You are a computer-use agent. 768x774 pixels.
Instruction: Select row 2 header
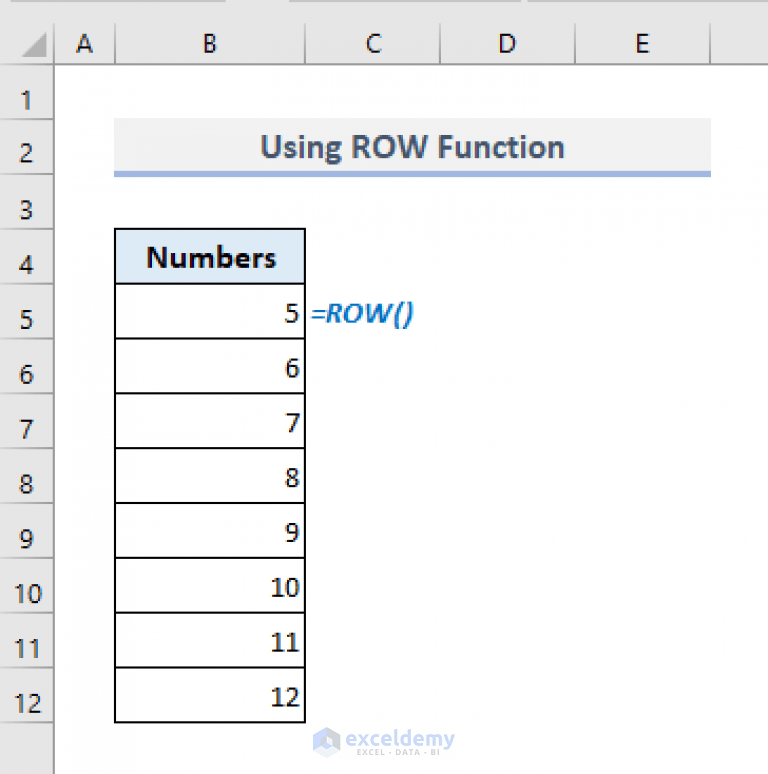(x=27, y=147)
